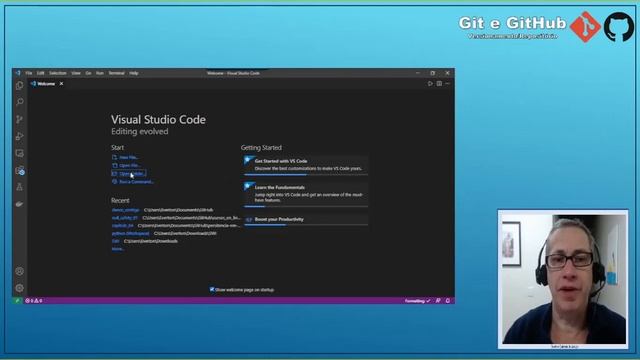Viewport: 640px width, 360px height.
Task: Open the Search view in activity bar
Action: 19,102
